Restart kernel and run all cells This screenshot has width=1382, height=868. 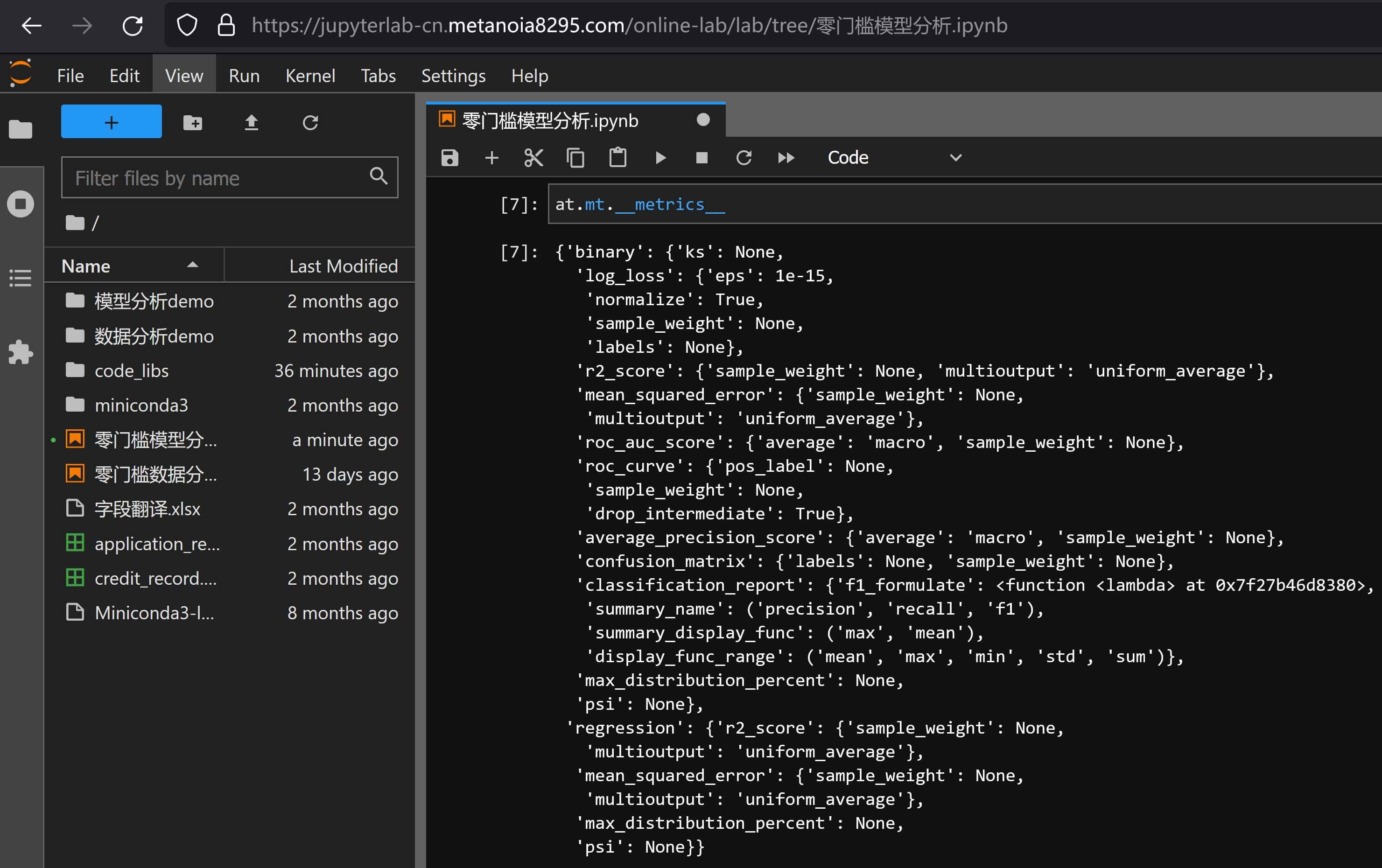click(x=786, y=158)
